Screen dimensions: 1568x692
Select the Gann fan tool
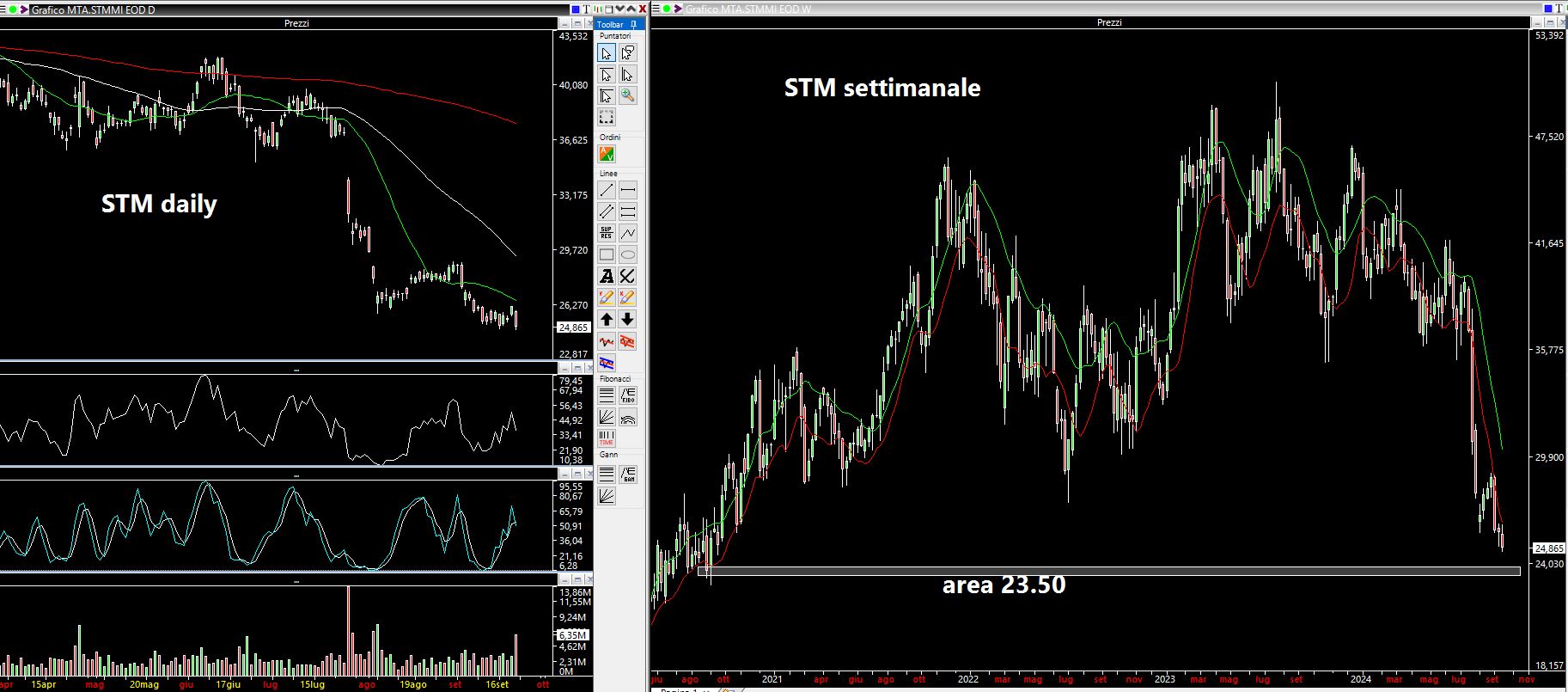coord(607,495)
